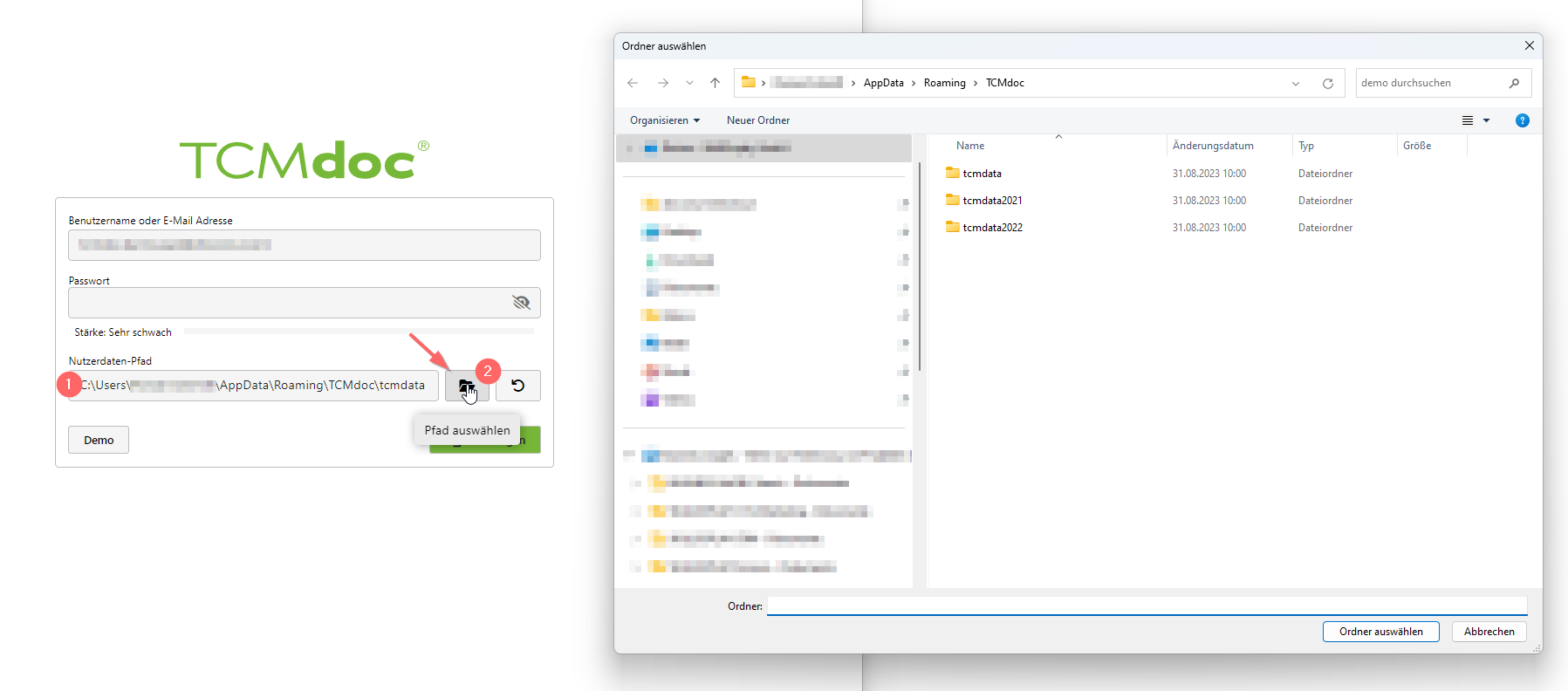1568x691 pixels.
Task: Open help with the blue question icon
Action: 1523,120
